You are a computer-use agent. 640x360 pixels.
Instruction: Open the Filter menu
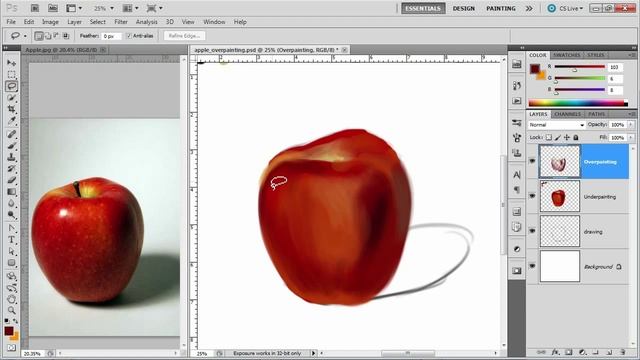point(121,22)
